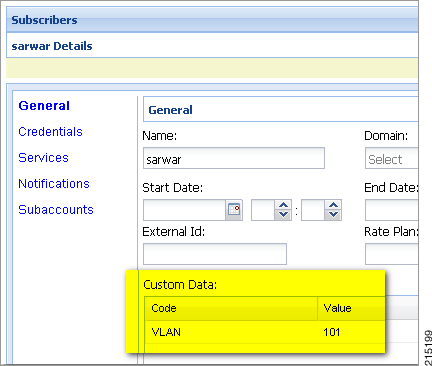
Task: Sort Custom Data by Code column
Action: pos(231,308)
